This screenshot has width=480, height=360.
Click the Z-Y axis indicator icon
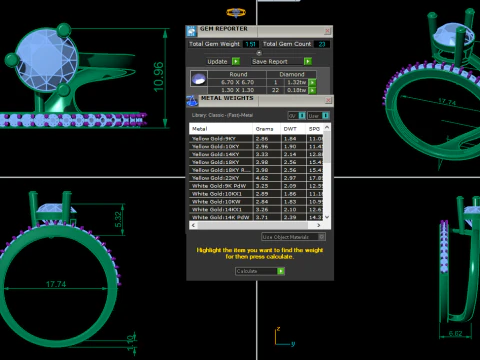click(x=284, y=337)
